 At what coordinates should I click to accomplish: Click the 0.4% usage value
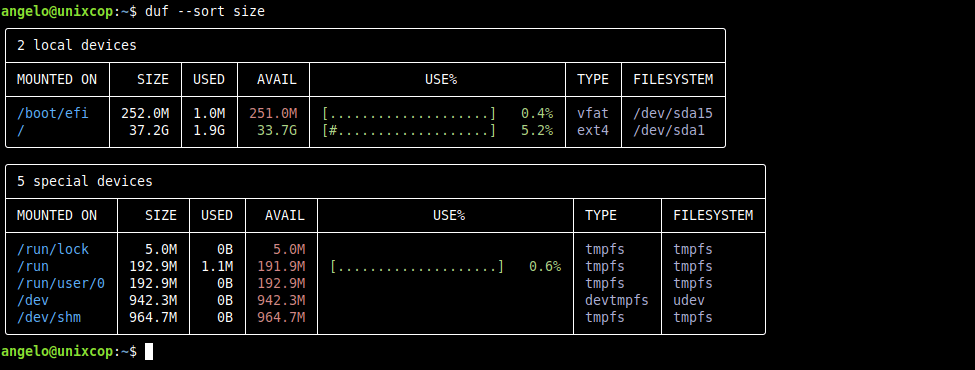point(537,114)
